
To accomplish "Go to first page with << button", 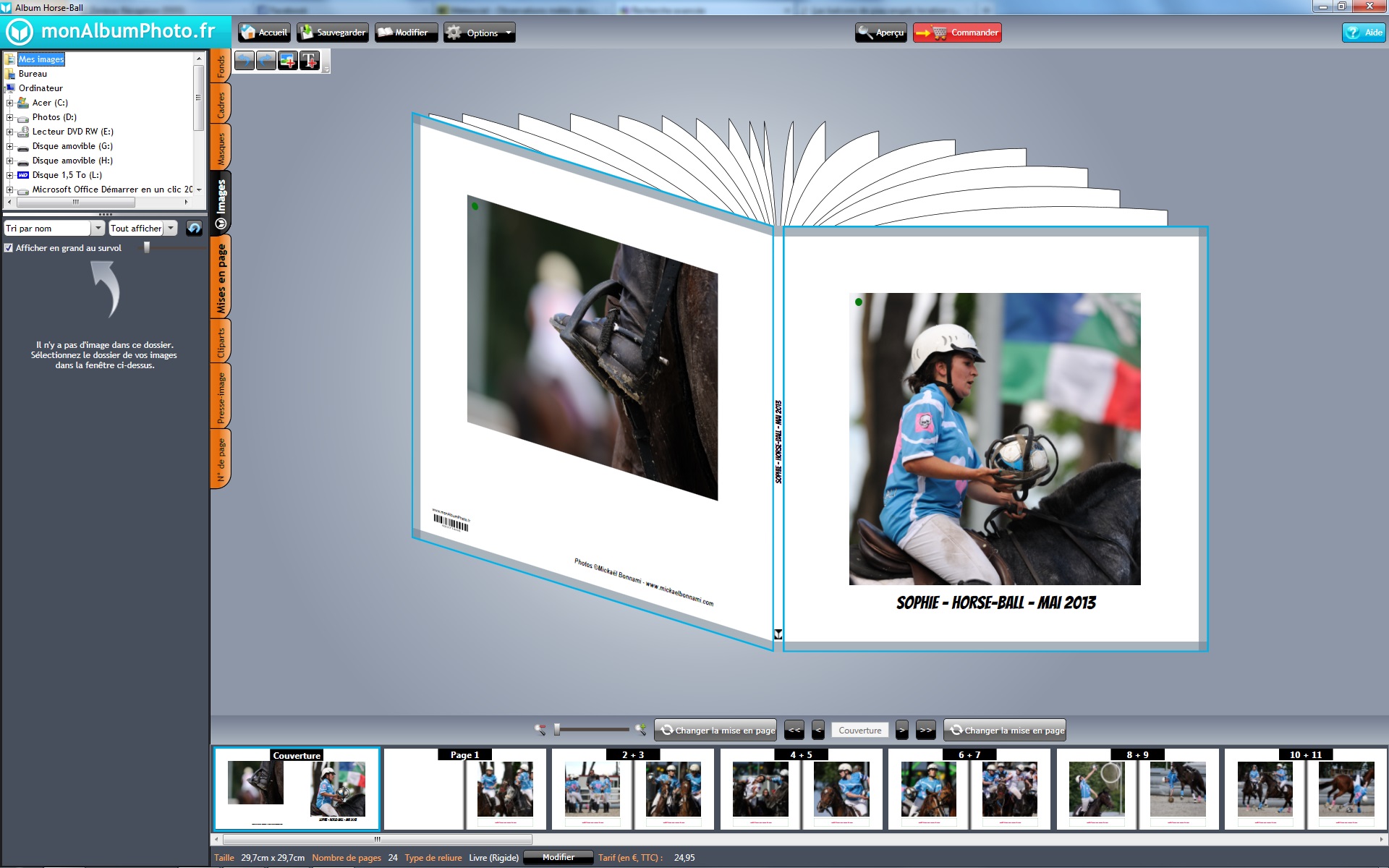I will click(x=794, y=730).
